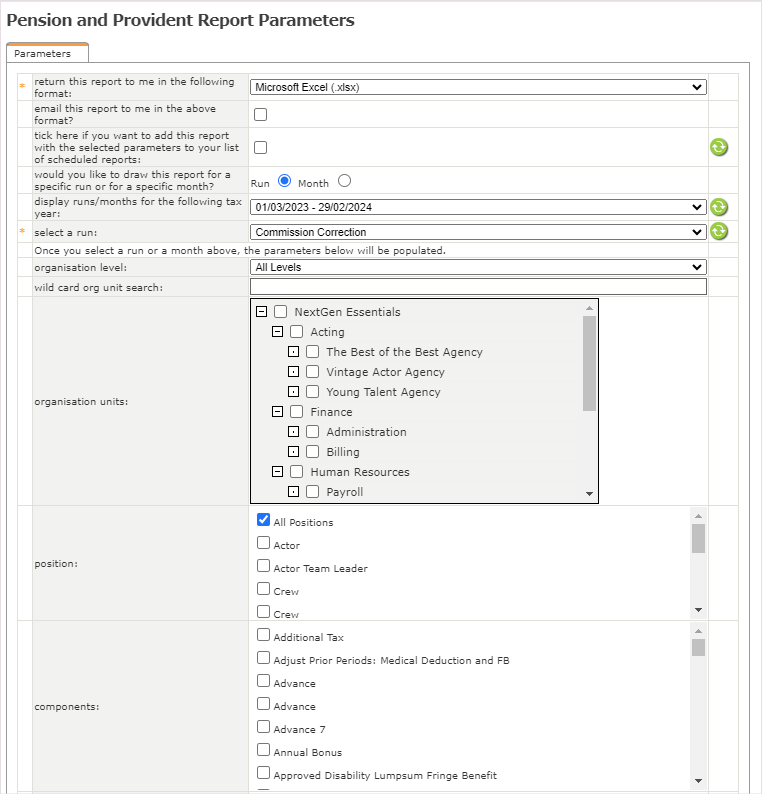This screenshot has width=762, height=794.
Task: Check the Vintage Actor Agency org unit
Action: (x=313, y=372)
